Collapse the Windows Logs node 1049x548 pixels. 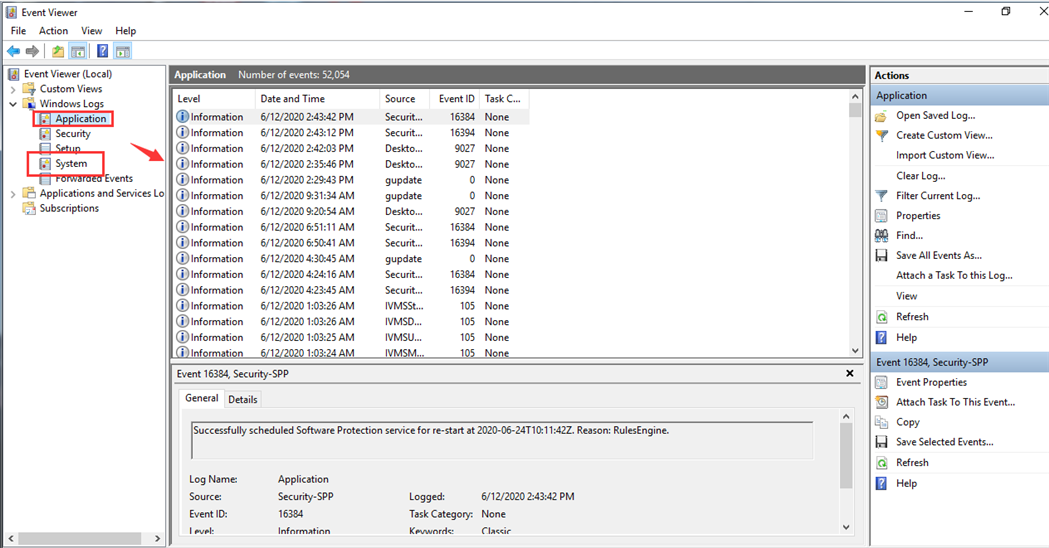pos(13,104)
